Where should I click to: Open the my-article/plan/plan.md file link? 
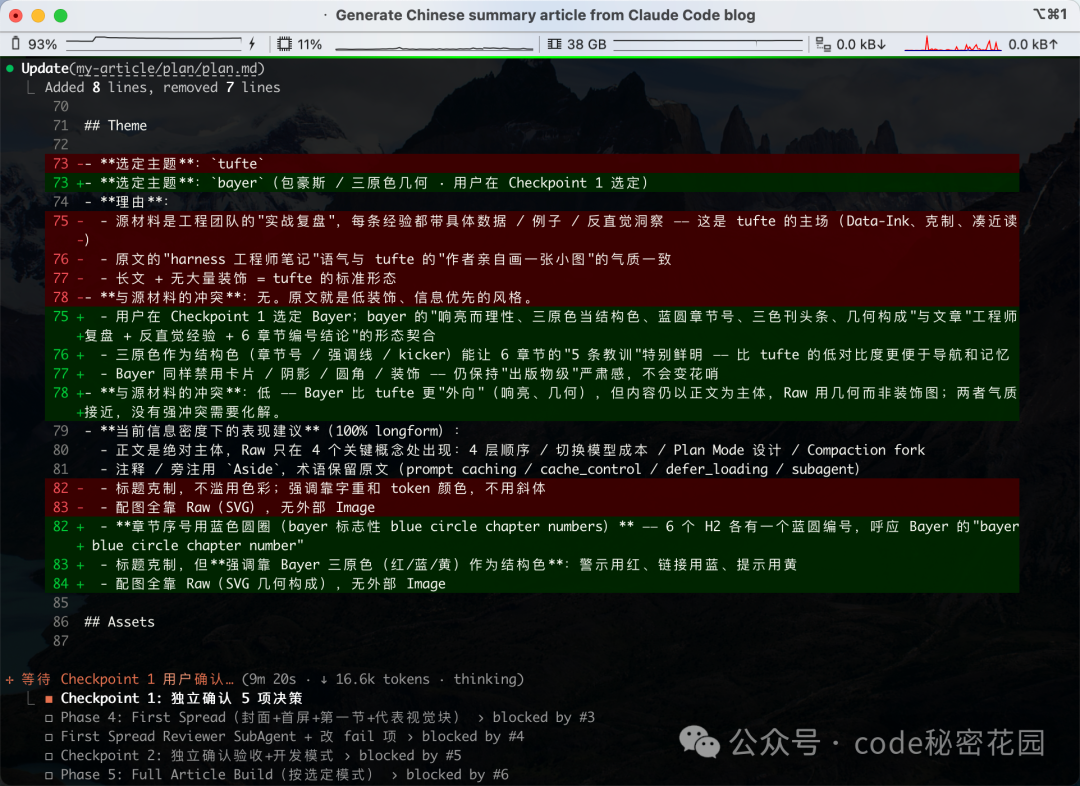point(167,68)
